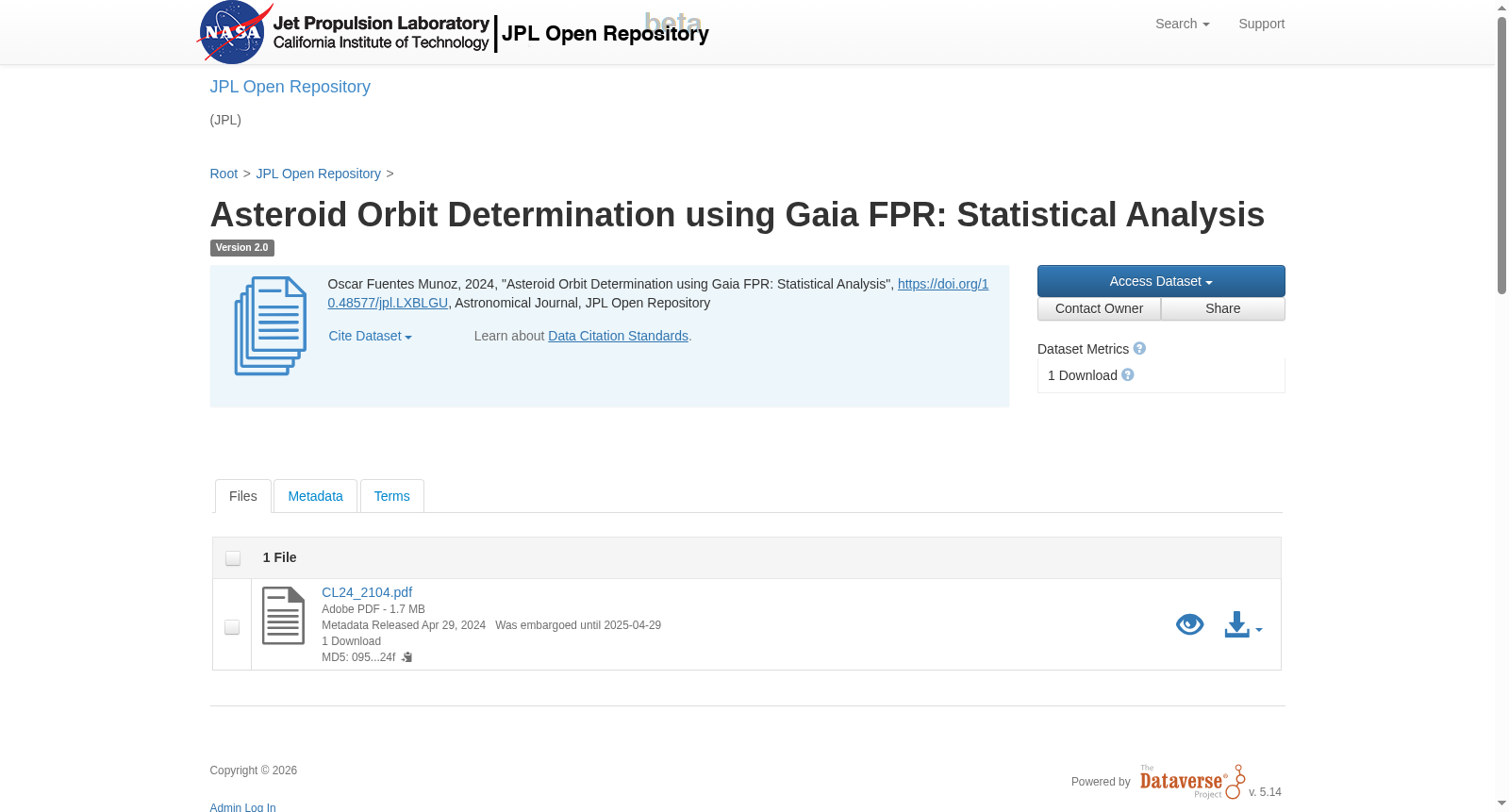Click the 'Metadata Released Apr 29, 2024' text

point(404,625)
